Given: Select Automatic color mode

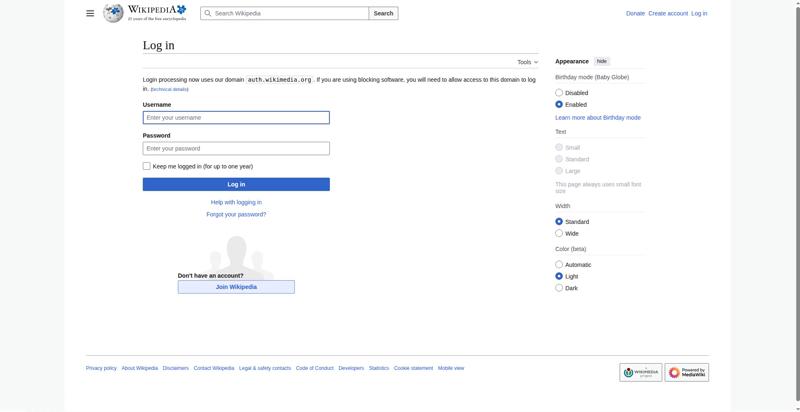Looking at the screenshot, I should pyautogui.click(x=559, y=265).
